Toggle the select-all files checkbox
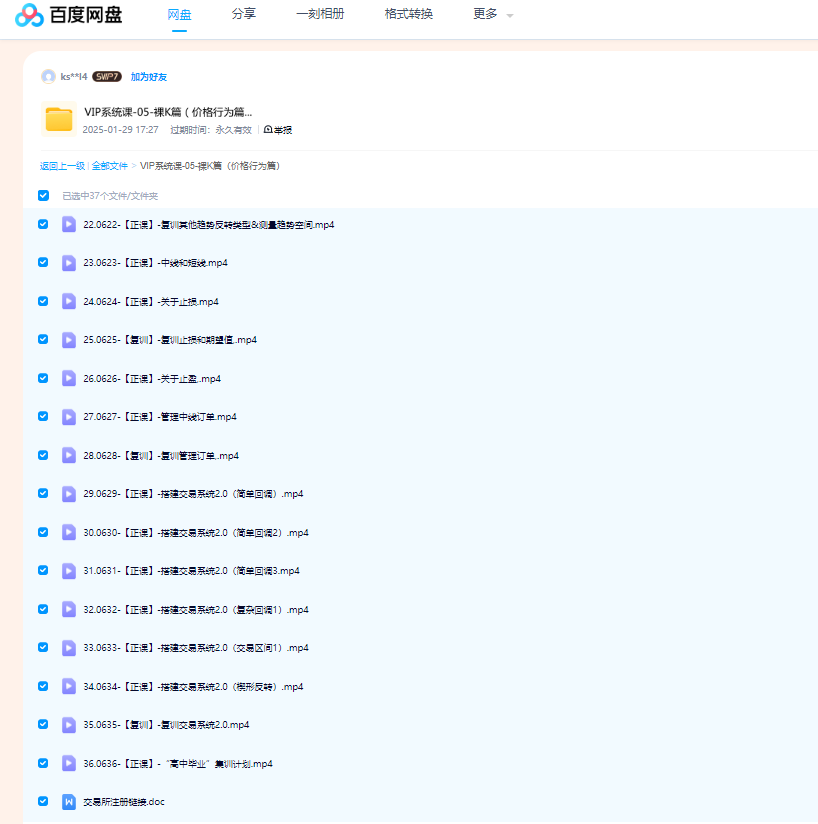 (44, 195)
